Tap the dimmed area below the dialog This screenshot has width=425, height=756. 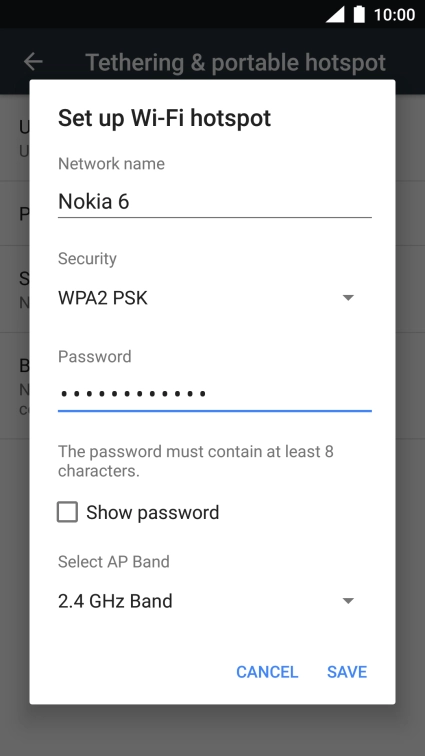pos(212,730)
